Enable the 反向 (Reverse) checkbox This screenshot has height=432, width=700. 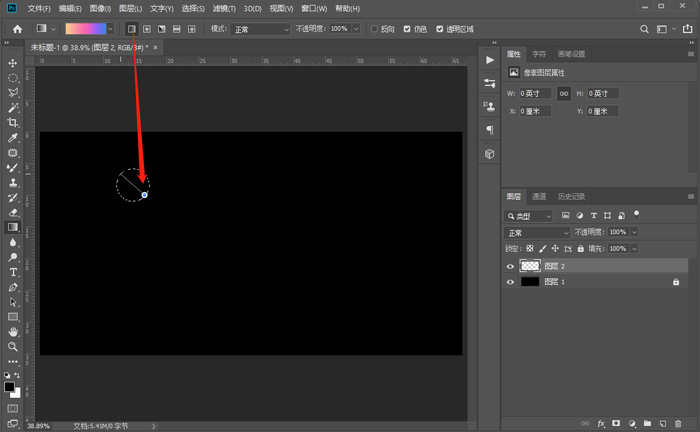(374, 29)
